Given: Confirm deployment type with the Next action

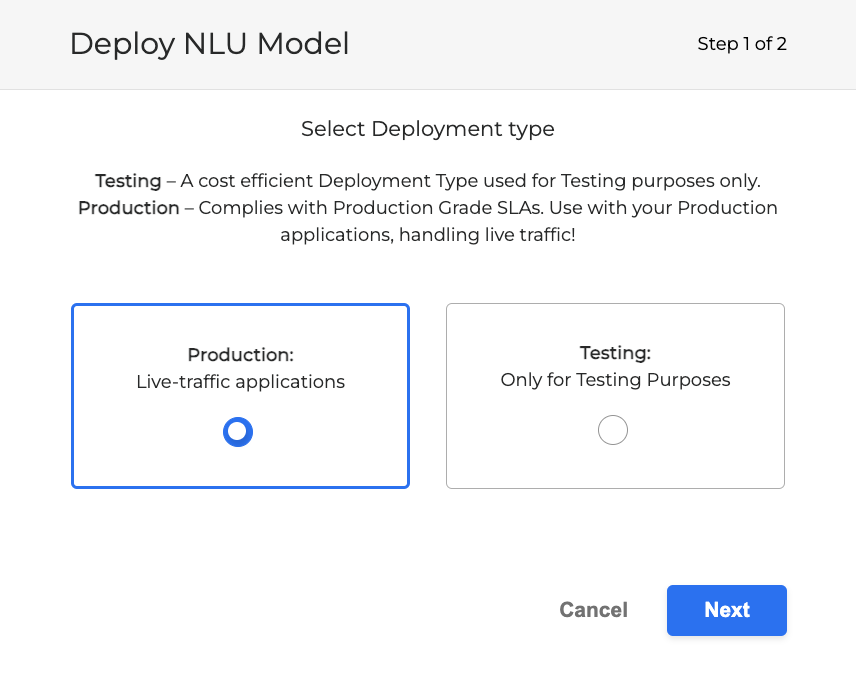Looking at the screenshot, I should pyautogui.click(x=726, y=610).
